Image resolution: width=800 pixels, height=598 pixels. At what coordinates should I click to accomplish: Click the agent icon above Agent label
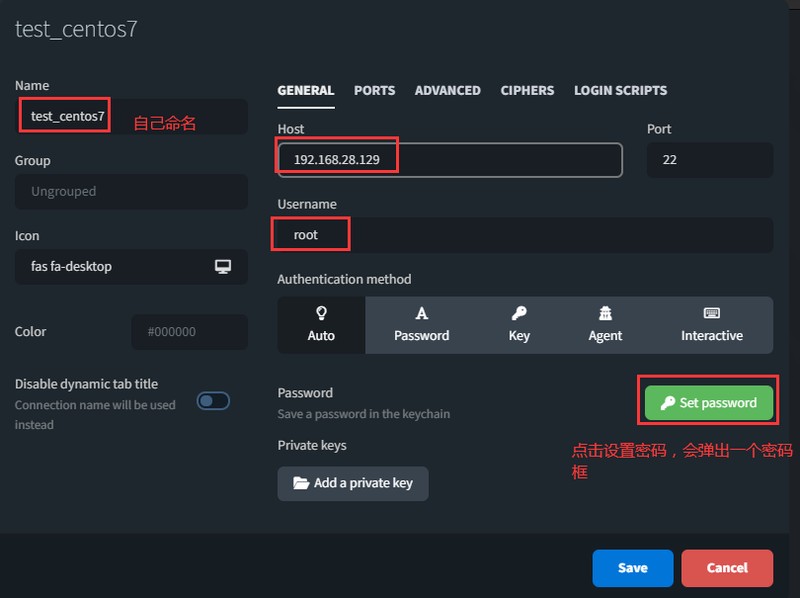(x=605, y=313)
